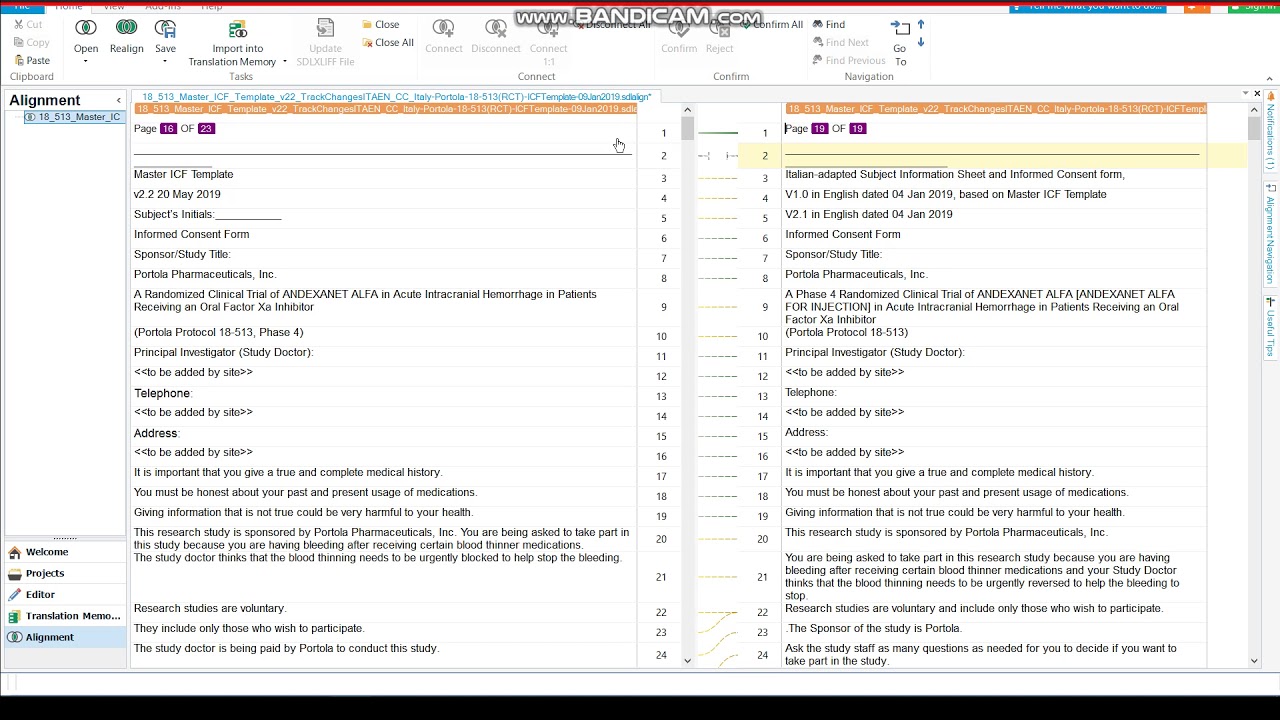The height and width of the screenshot is (720, 1280).
Task: Switch to the Welcome view
Action: (66, 552)
